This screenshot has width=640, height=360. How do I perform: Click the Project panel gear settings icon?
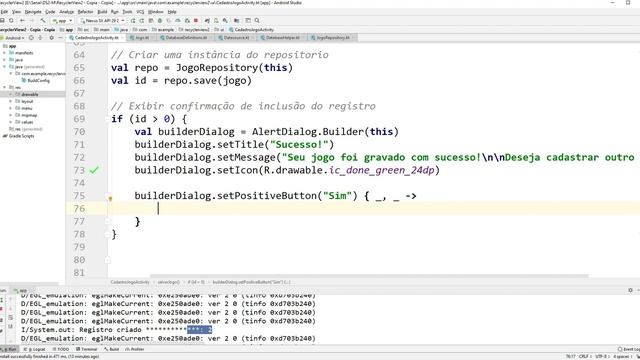51,38
